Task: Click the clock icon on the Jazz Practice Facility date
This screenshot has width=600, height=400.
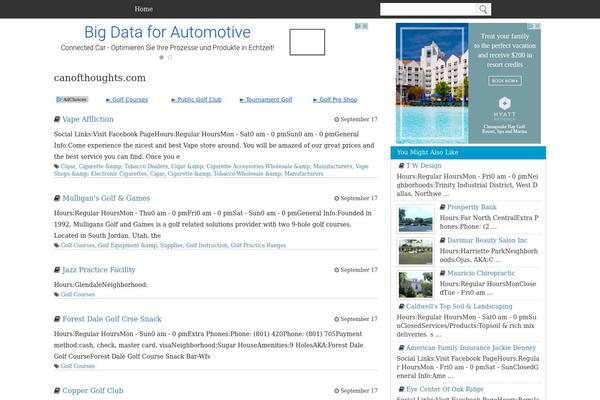Action: 337,270
